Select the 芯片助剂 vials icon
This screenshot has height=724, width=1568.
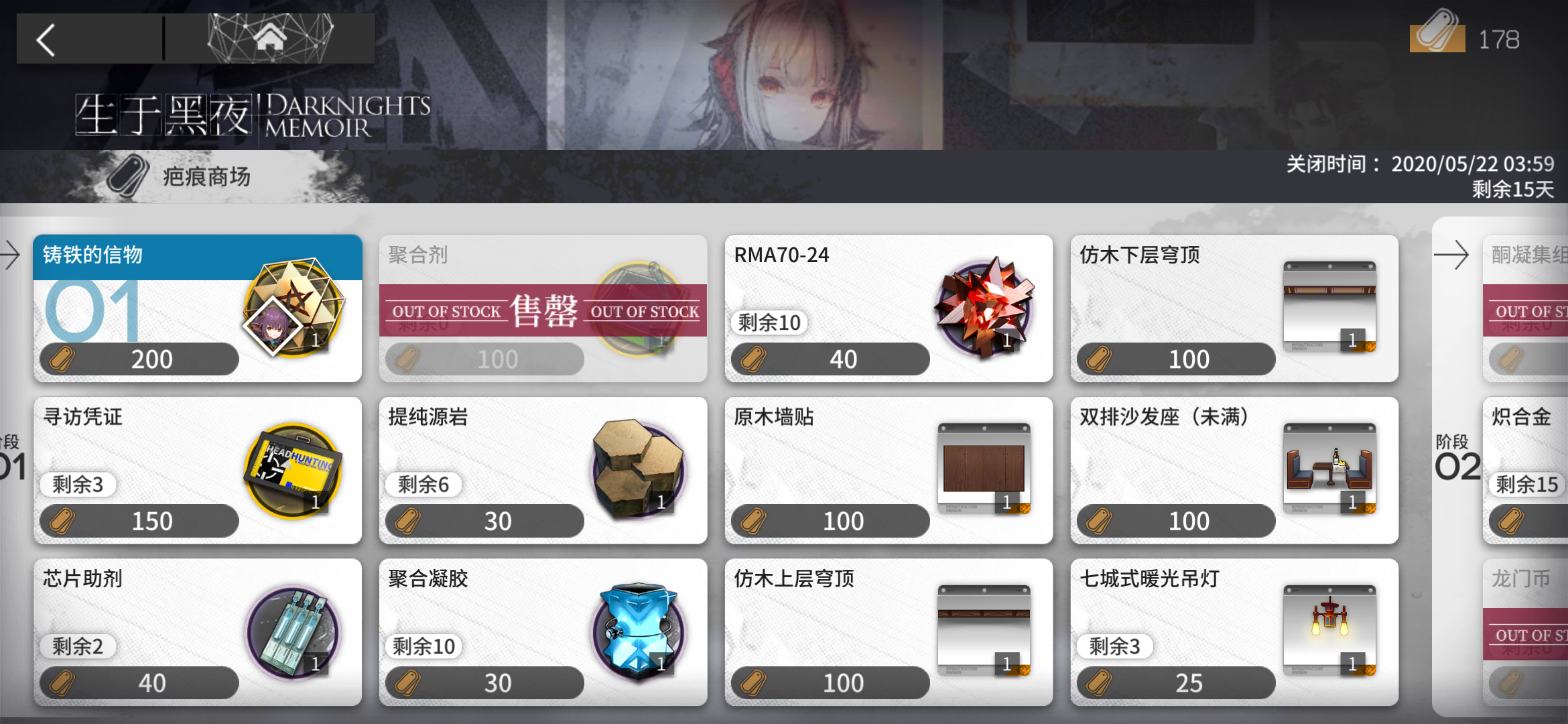(x=293, y=631)
